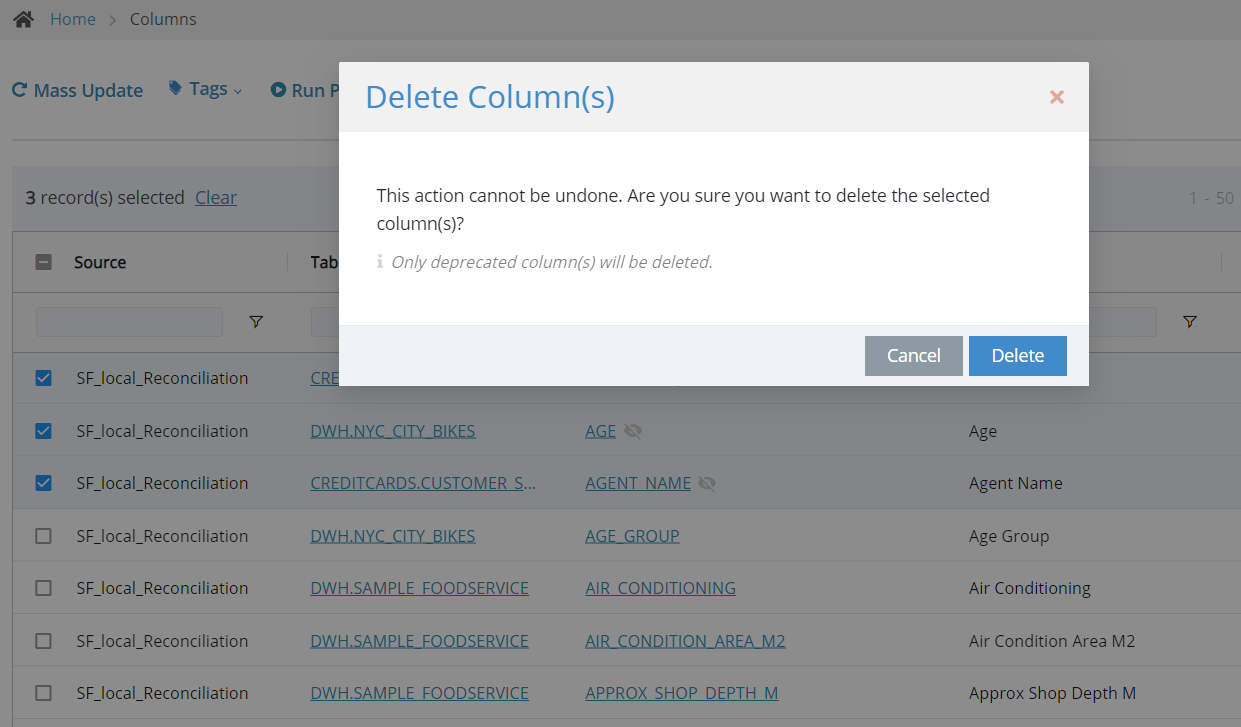
Task: Cancel the delete confirmation
Action: click(914, 356)
